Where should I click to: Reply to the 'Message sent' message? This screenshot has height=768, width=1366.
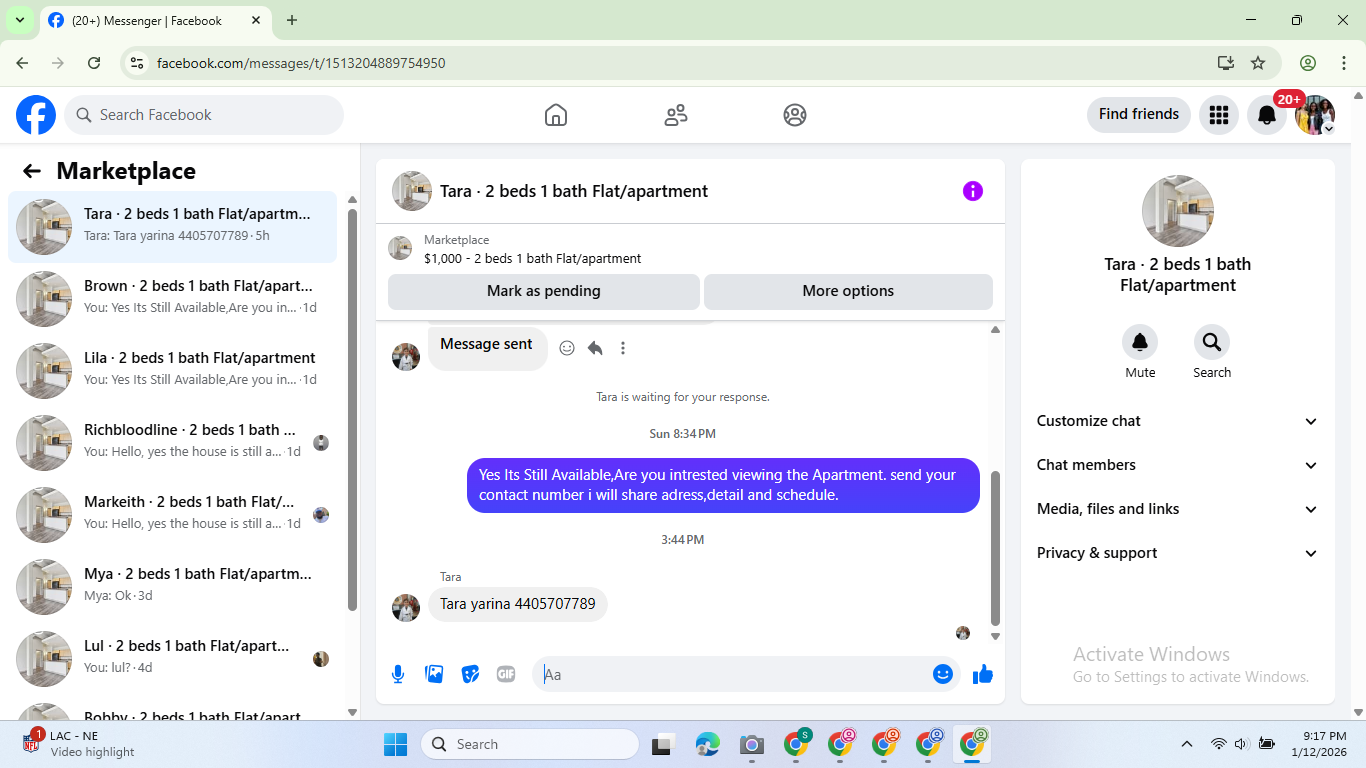click(x=595, y=348)
